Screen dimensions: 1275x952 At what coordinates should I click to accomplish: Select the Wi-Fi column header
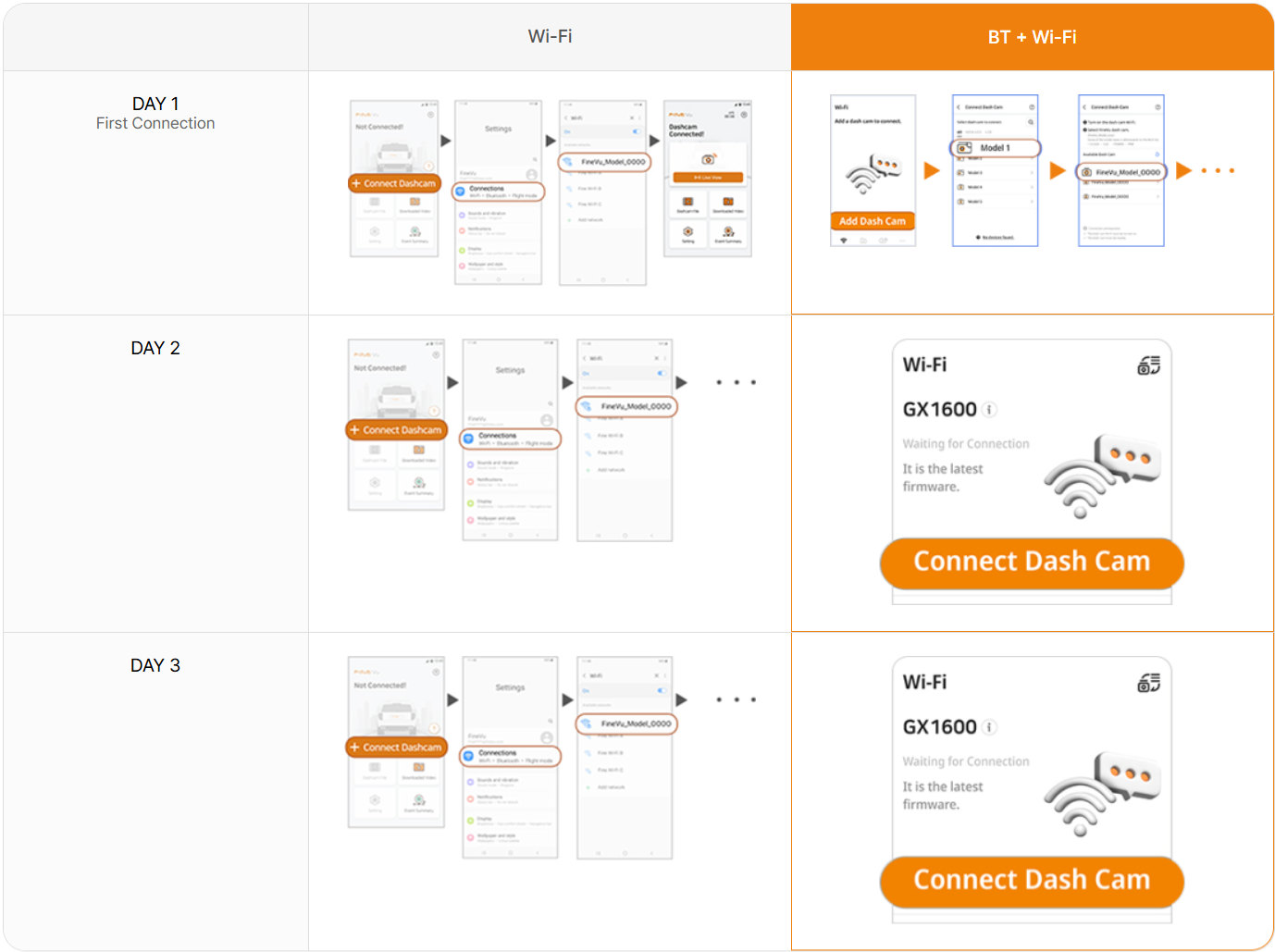(550, 37)
